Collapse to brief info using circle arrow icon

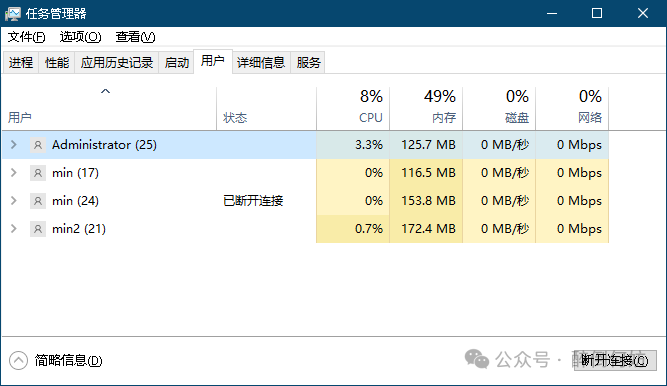(18, 360)
